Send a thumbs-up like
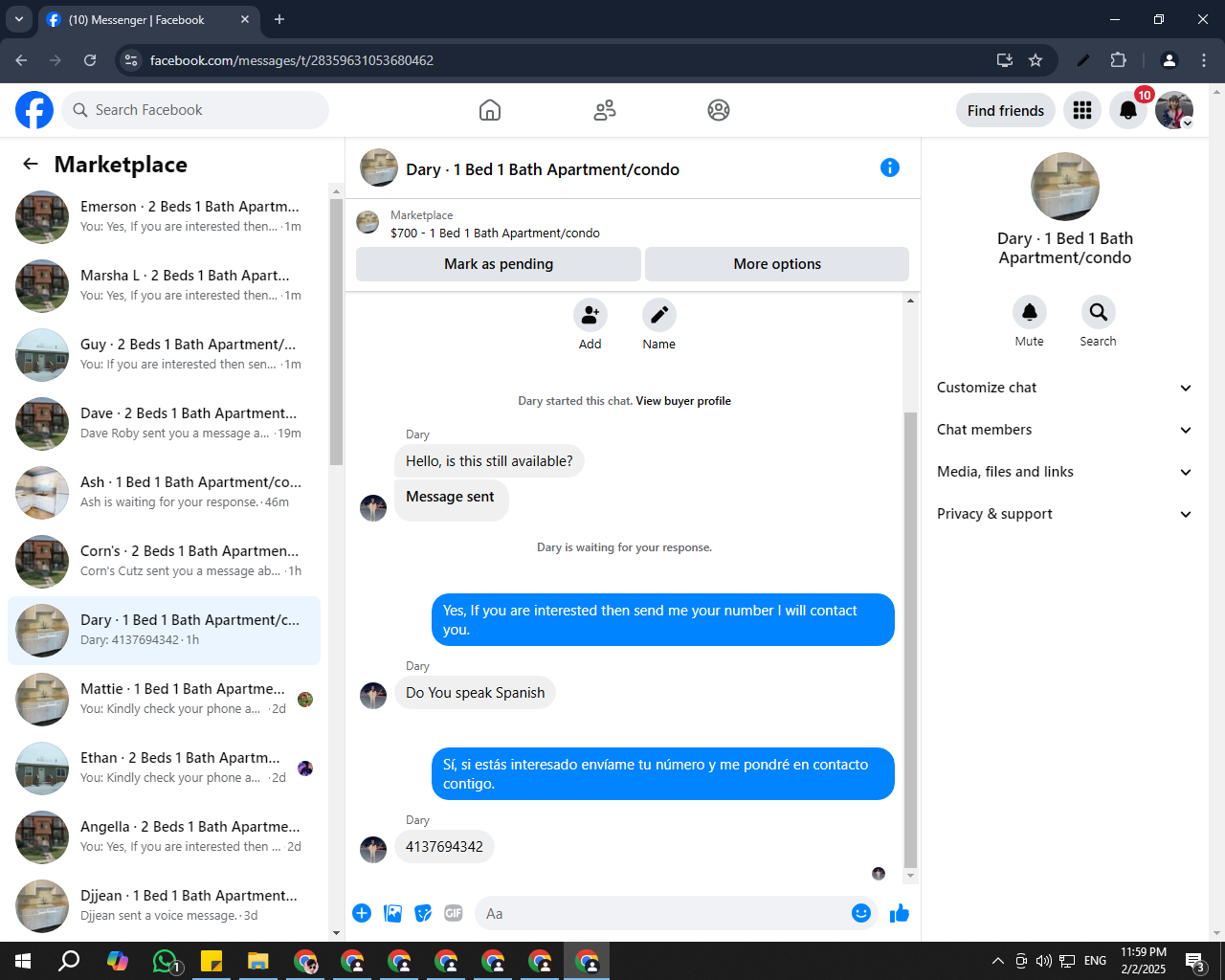 pyautogui.click(x=900, y=913)
